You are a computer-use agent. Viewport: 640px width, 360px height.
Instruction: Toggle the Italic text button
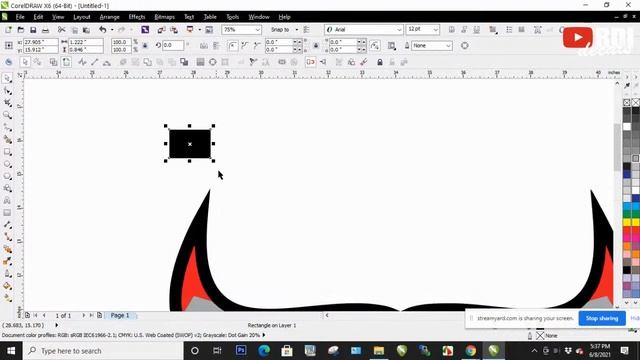point(464,30)
